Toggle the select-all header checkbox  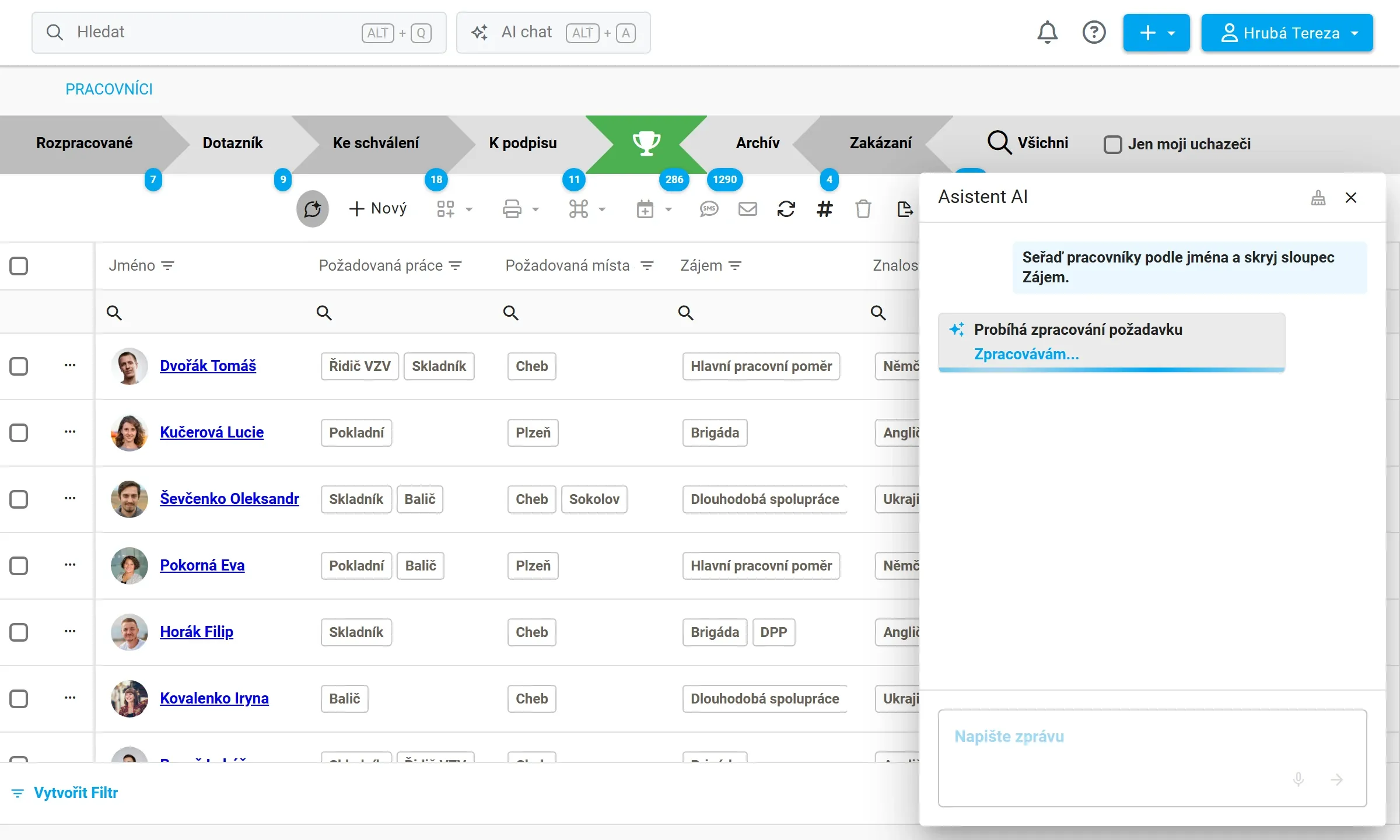pos(19,266)
